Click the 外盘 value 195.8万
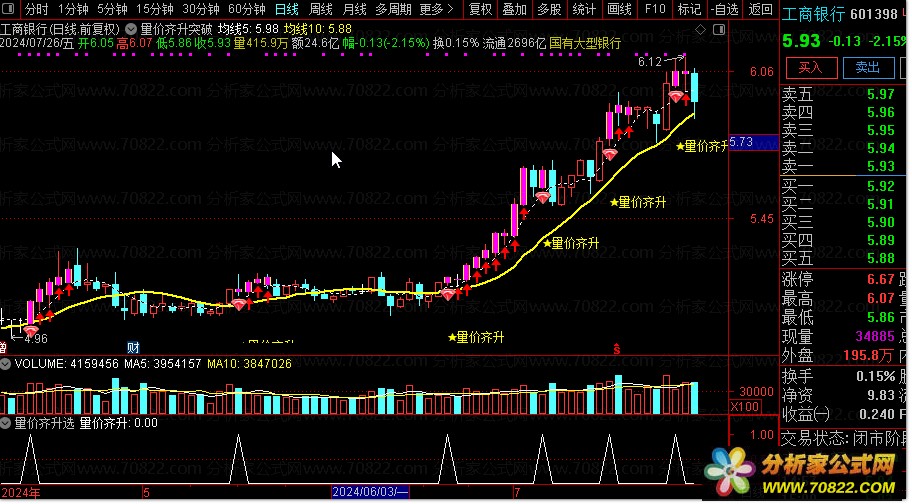 (868, 355)
